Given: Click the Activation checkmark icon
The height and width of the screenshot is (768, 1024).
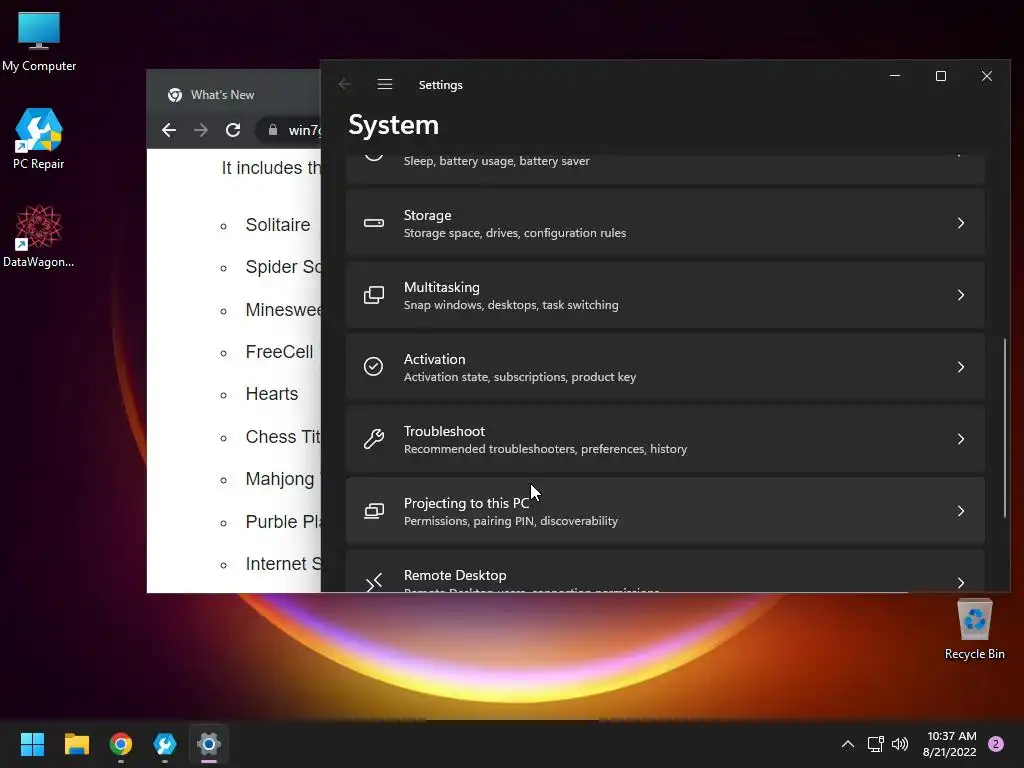Looking at the screenshot, I should (374, 366).
